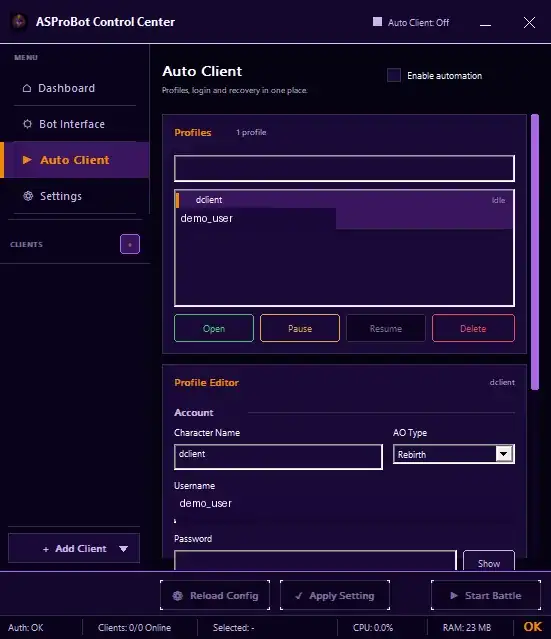
Task: Click the CPU: 0.0% status entry
Action: (x=373, y=628)
